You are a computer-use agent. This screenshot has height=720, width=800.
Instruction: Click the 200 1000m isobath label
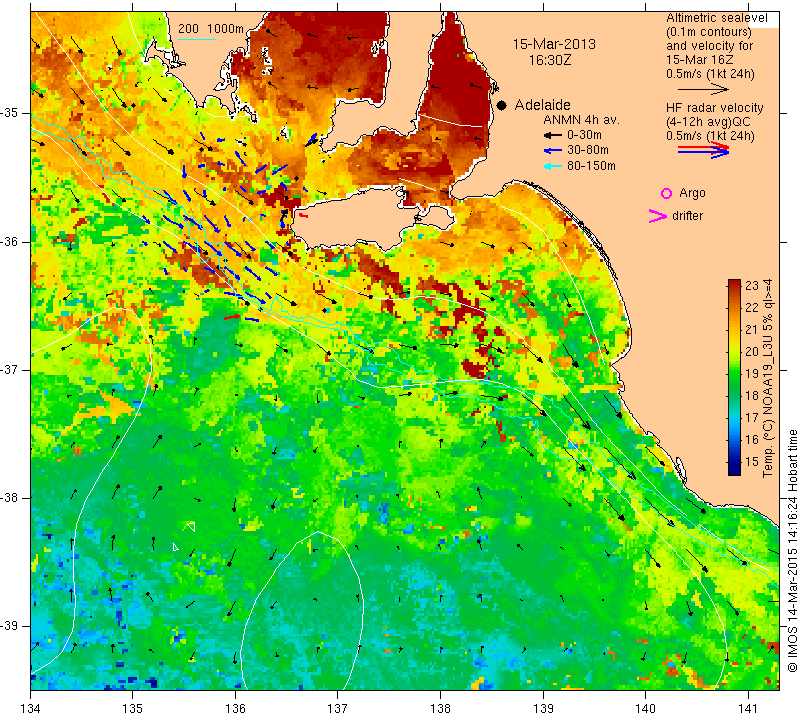click(211, 29)
